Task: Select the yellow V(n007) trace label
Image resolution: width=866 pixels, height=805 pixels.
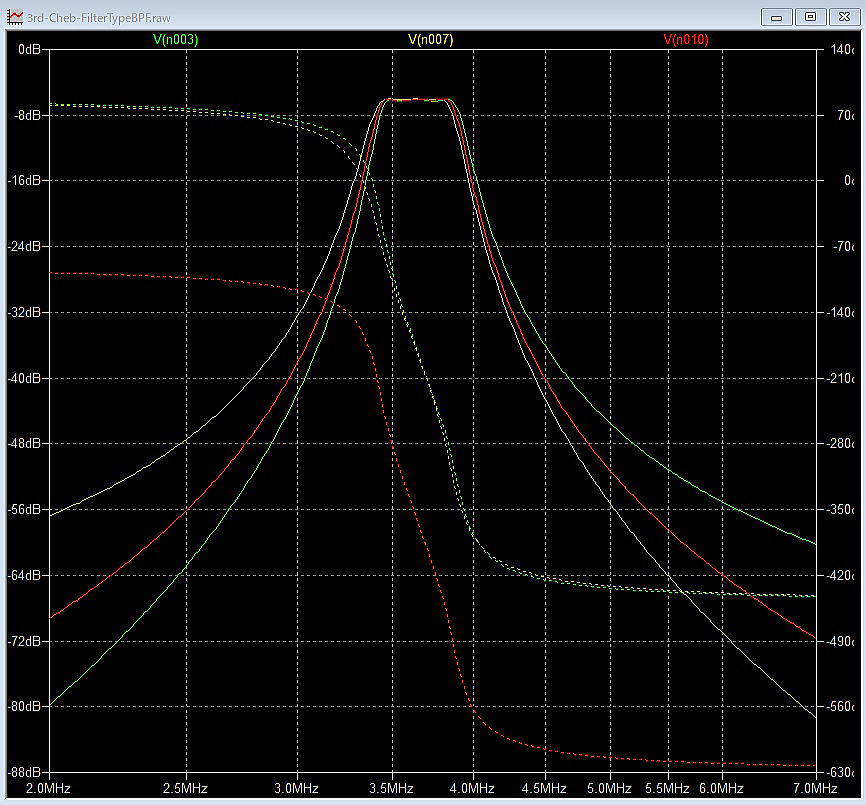Action: pyautogui.click(x=430, y=40)
